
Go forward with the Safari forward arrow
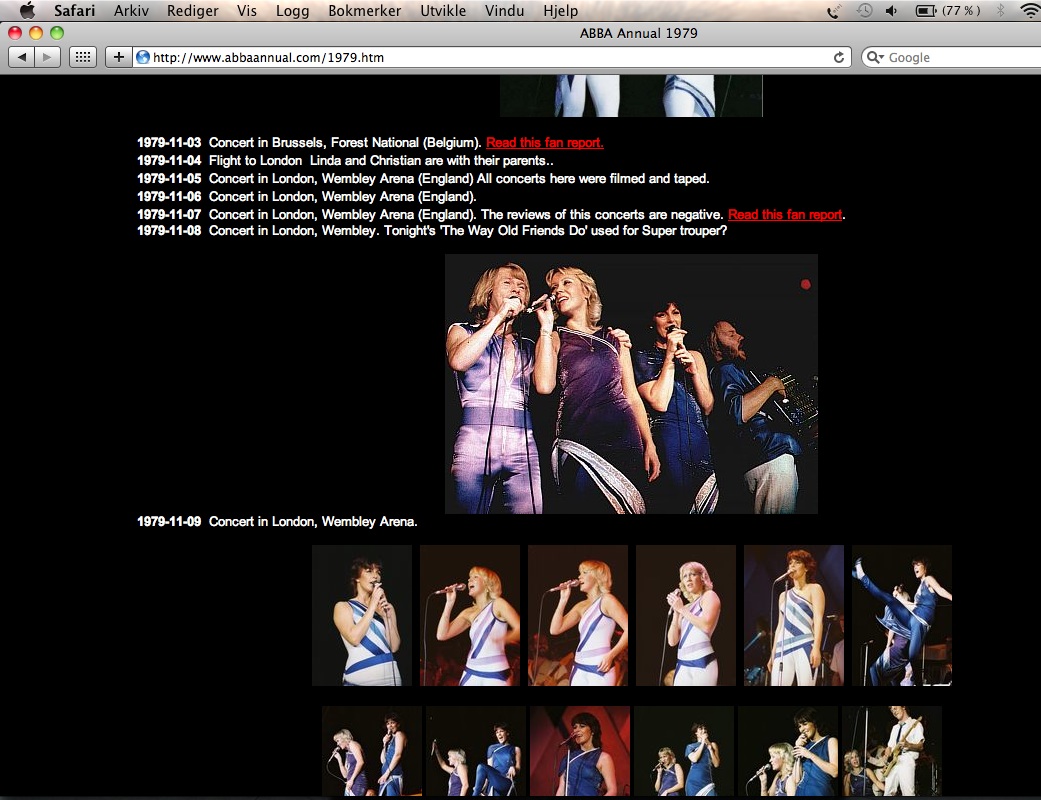(47, 57)
